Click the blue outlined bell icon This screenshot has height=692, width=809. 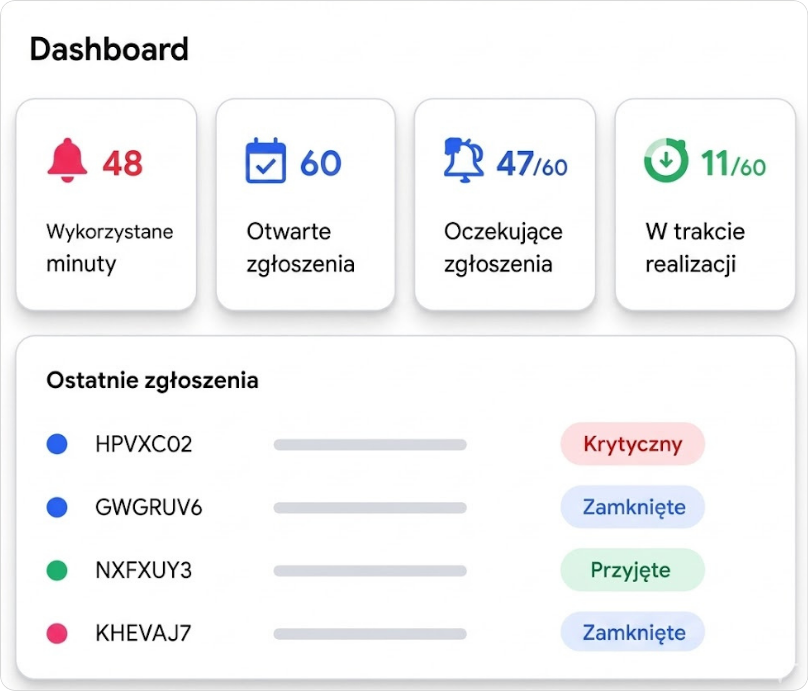(464, 160)
